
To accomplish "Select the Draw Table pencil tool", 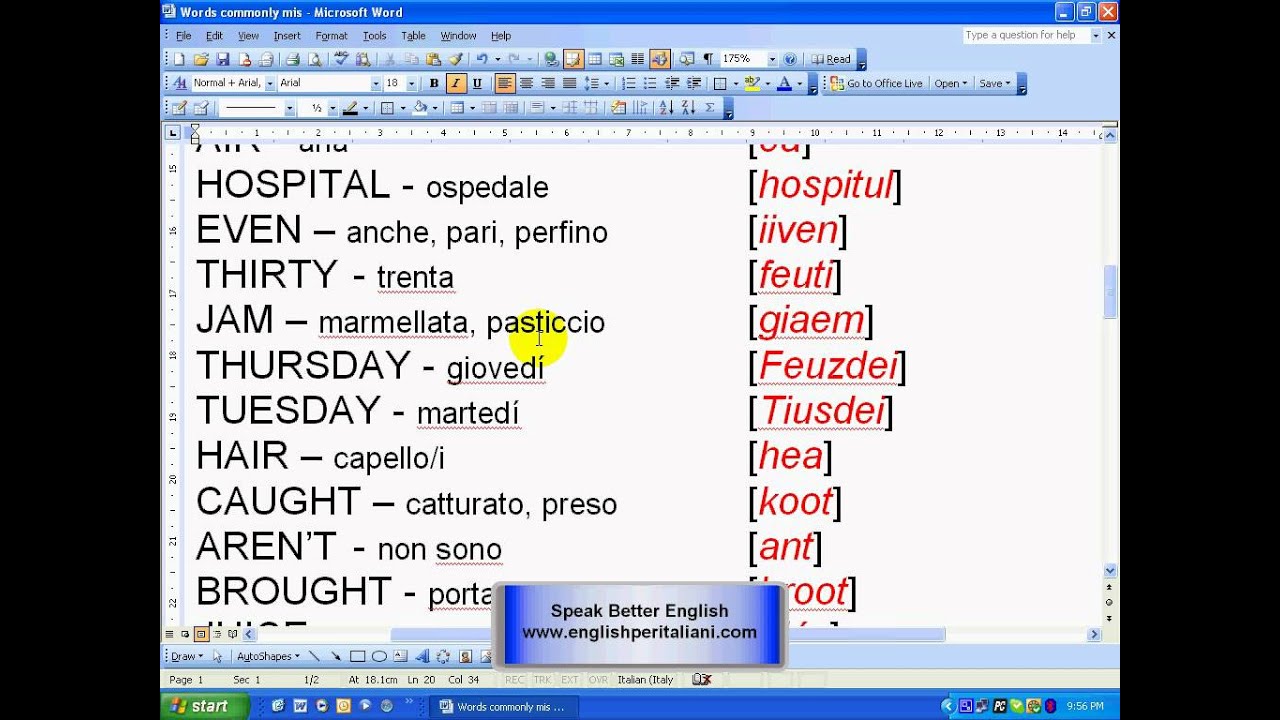I will click(179, 107).
